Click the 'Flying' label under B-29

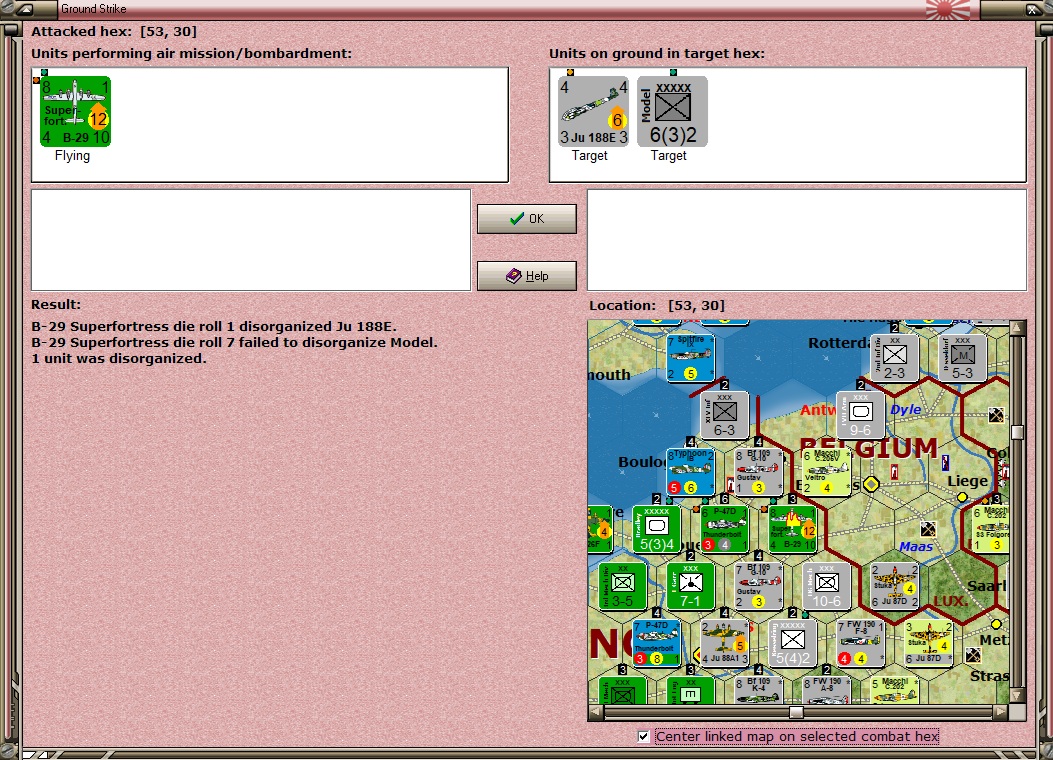pyautogui.click(x=73, y=156)
